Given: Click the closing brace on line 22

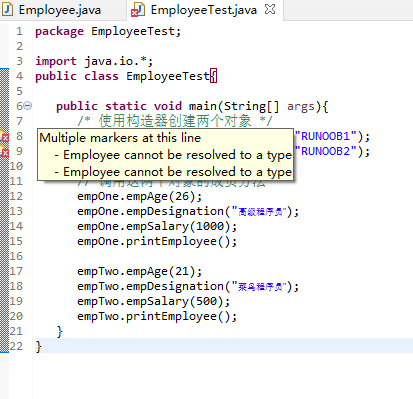Looking at the screenshot, I should tap(38, 346).
